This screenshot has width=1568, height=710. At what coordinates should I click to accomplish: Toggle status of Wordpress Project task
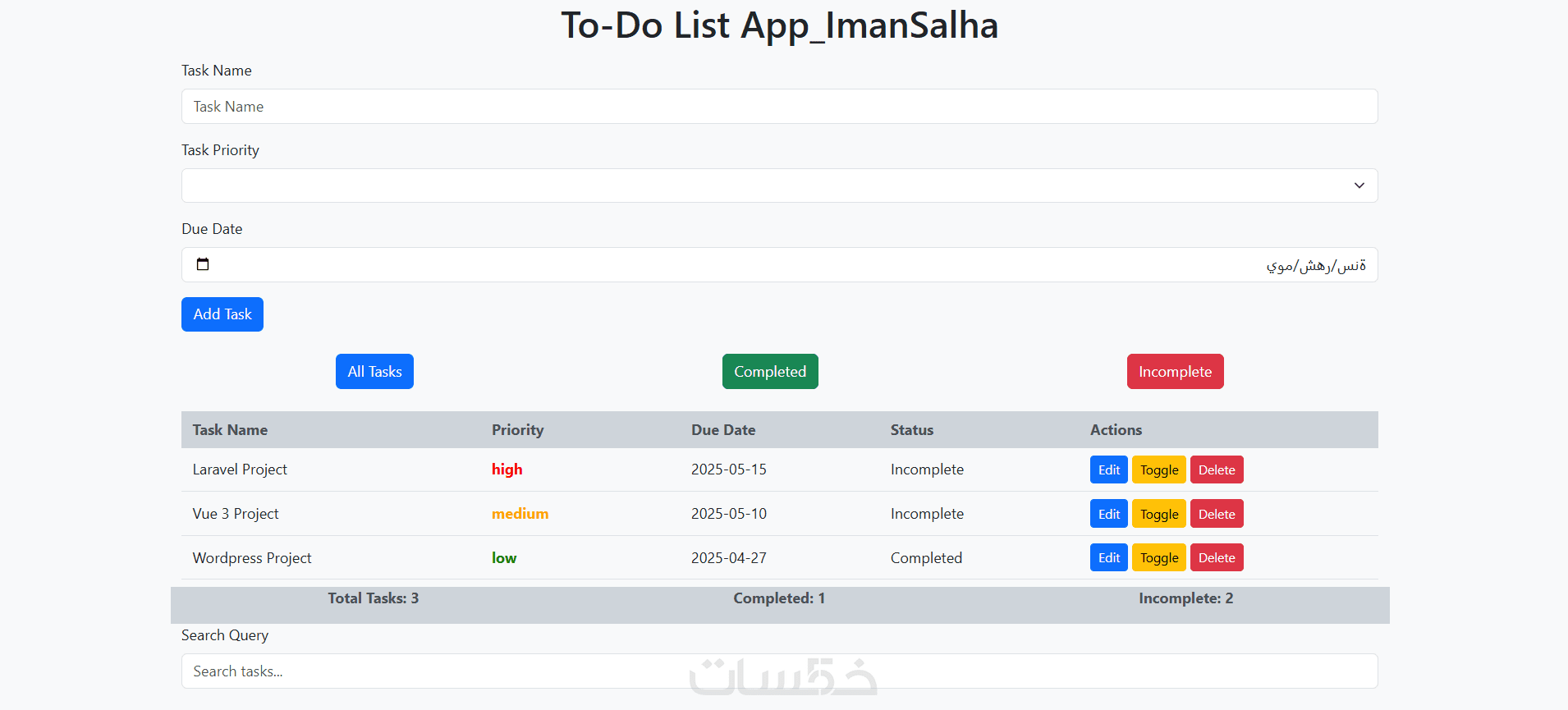tap(1158, 558)
